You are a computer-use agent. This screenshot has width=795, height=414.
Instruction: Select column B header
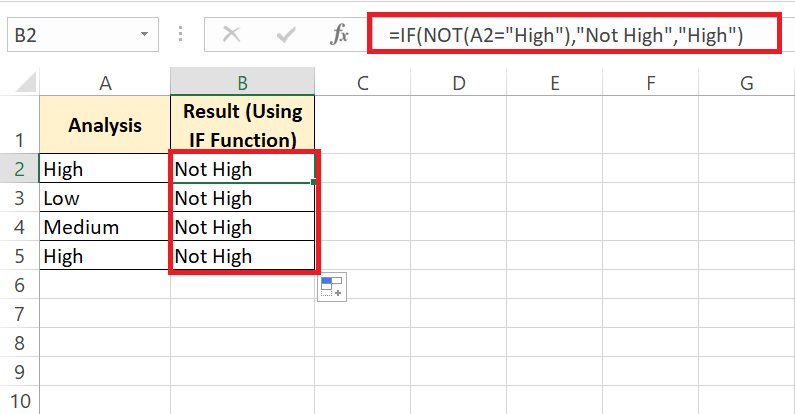click(x=242, y=83)
